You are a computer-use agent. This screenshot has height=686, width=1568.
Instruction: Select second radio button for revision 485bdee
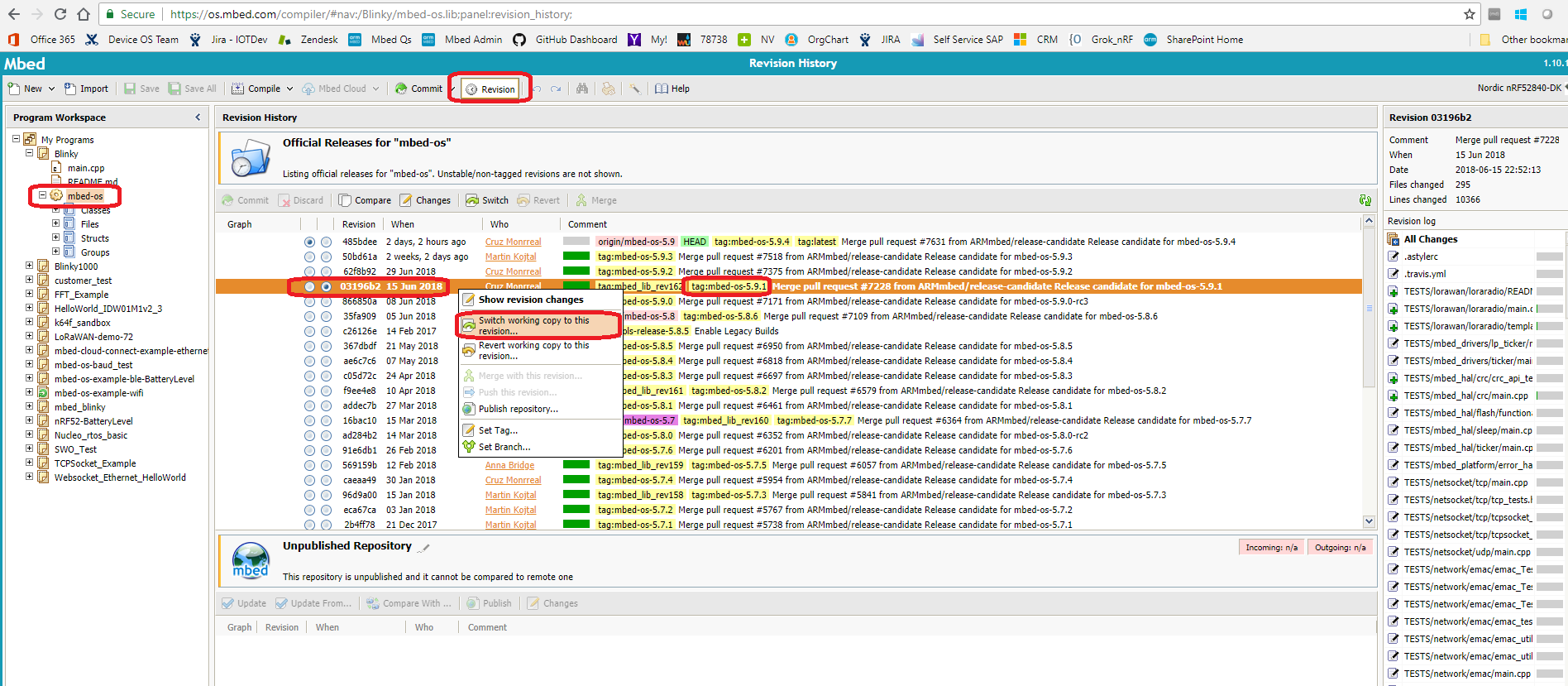[x=326, y=242]
